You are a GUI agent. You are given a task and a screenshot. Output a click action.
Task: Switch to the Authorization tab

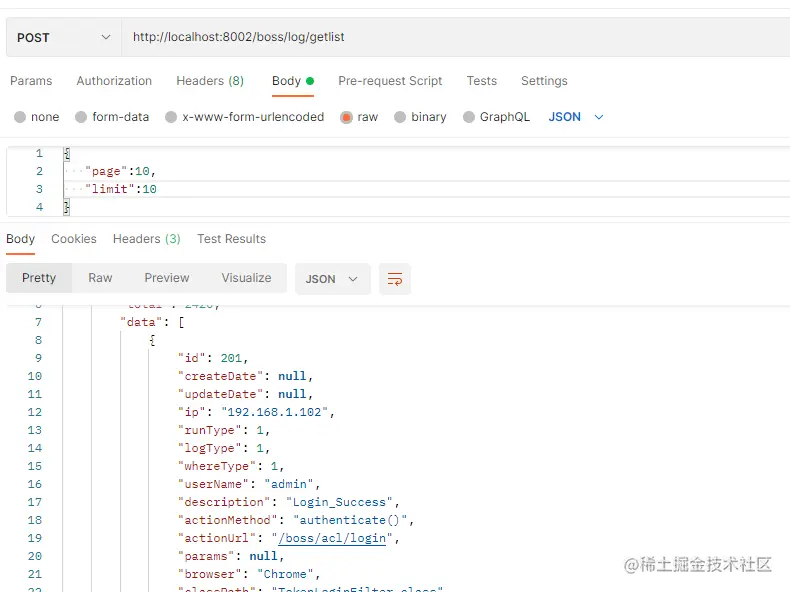pos(114,81)
